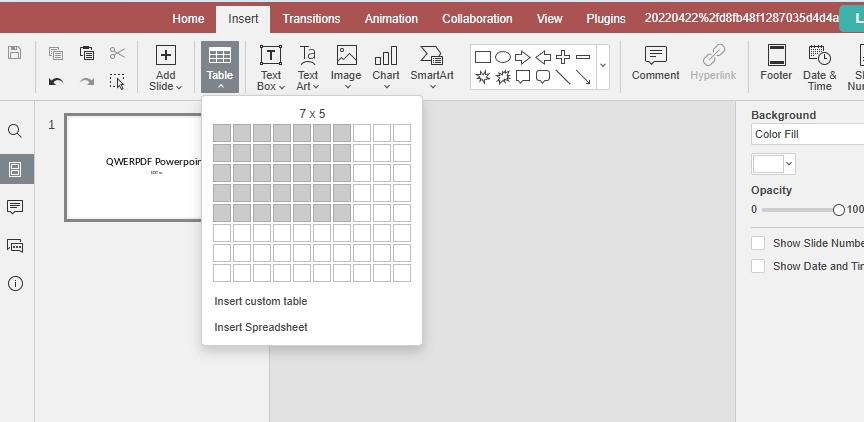This screenshot has width=864, height=422.
Task: Expand the Text Art dropdown arrow
Action: pos(315,87)
